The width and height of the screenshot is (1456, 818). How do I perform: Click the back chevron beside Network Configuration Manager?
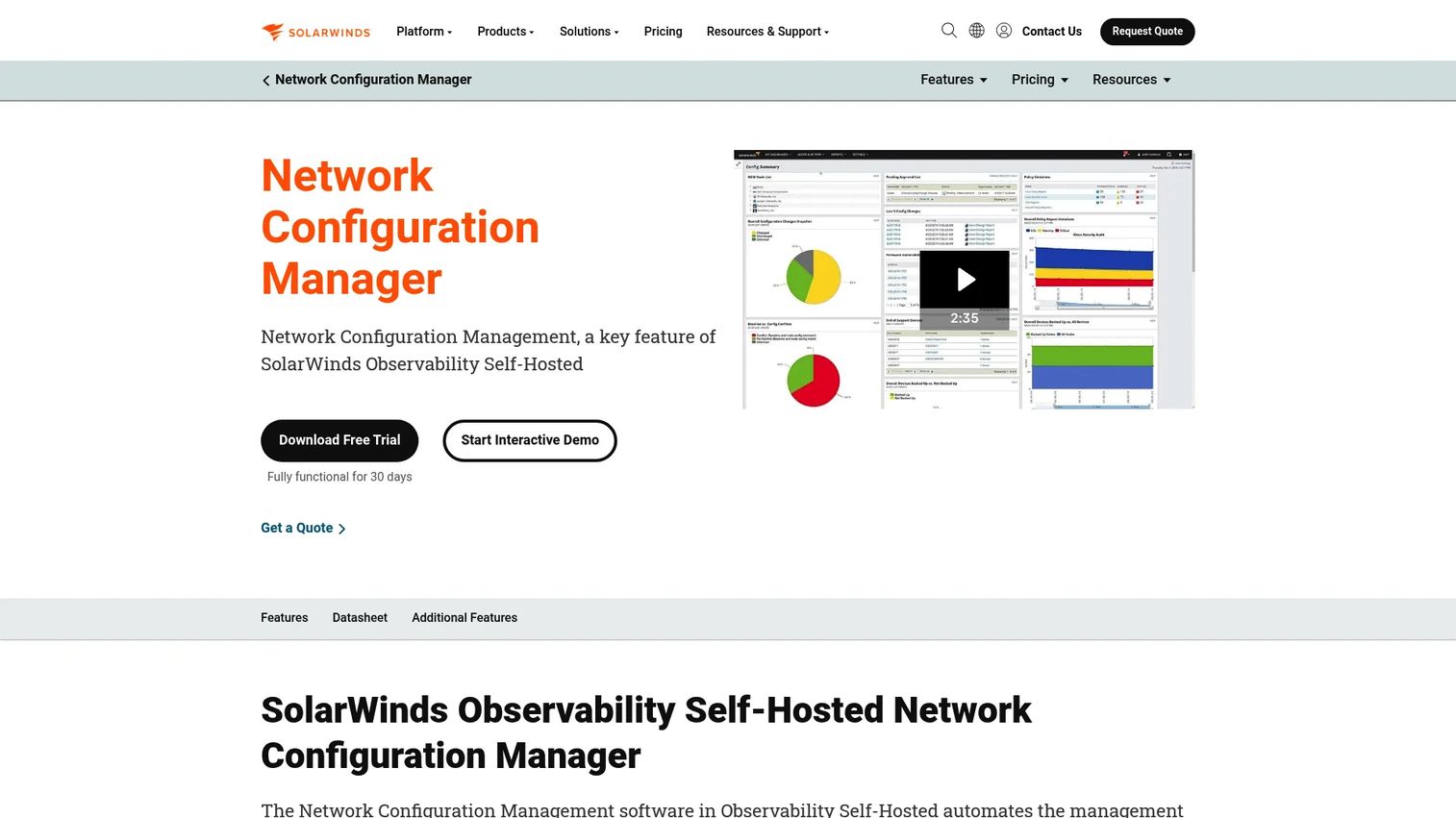[265, 80]
